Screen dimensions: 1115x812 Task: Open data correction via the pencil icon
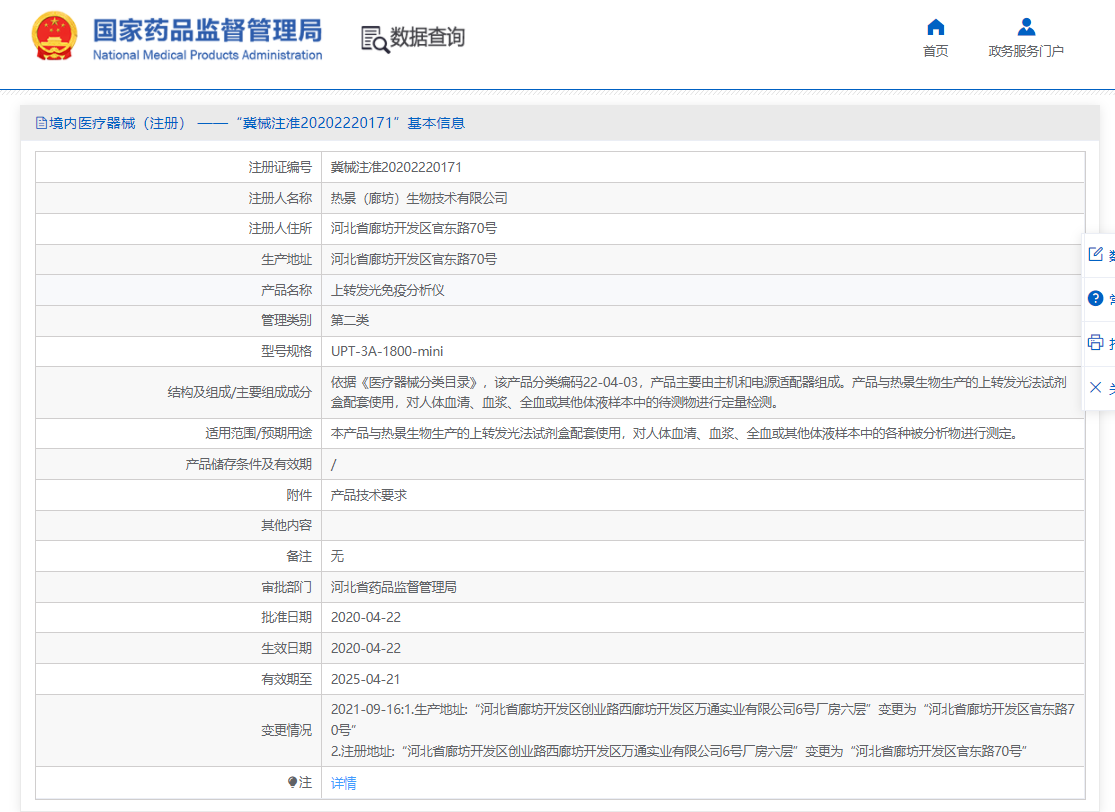click(1096, 255)
